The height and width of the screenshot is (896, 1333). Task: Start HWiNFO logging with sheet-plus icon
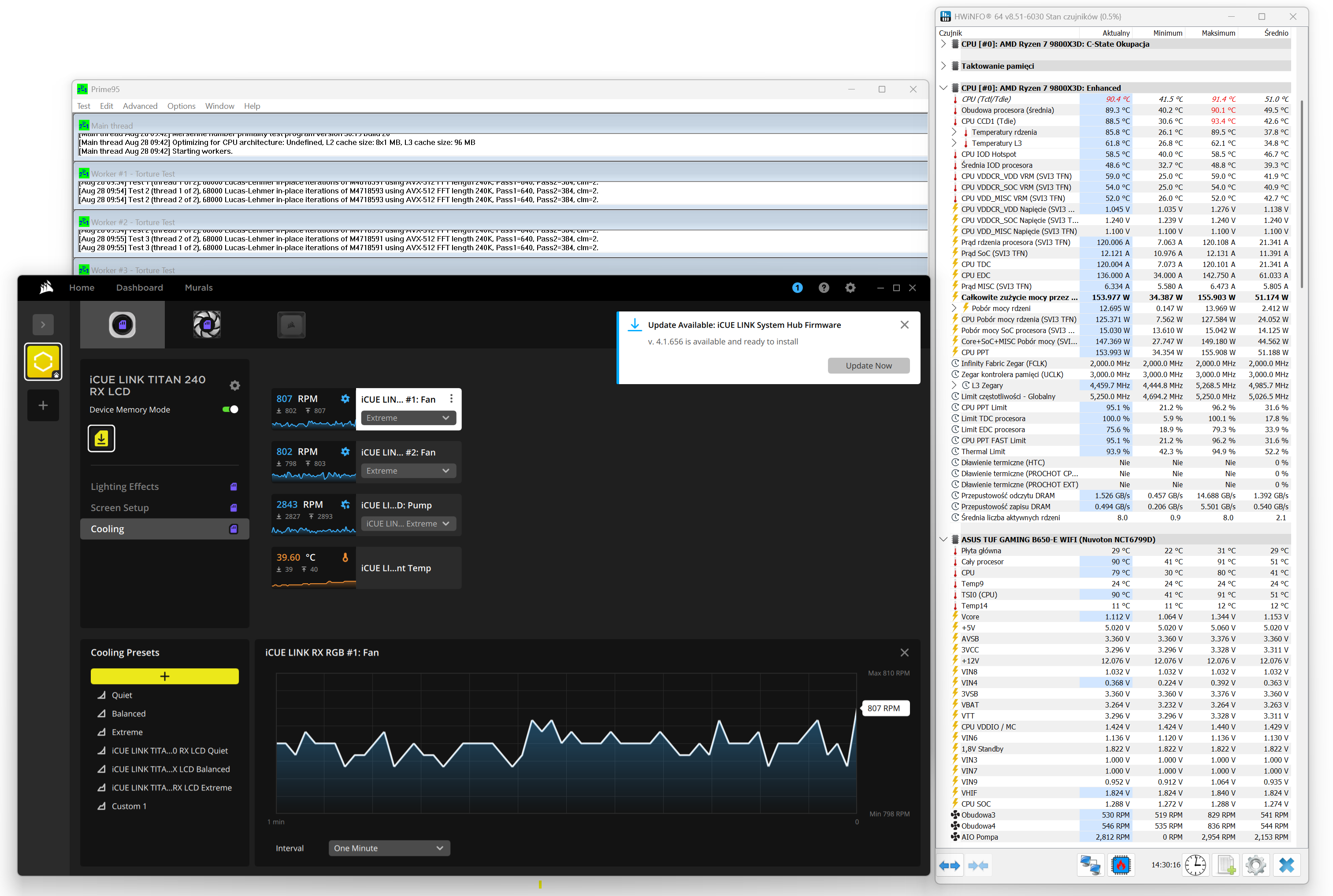click(1226, 865)
